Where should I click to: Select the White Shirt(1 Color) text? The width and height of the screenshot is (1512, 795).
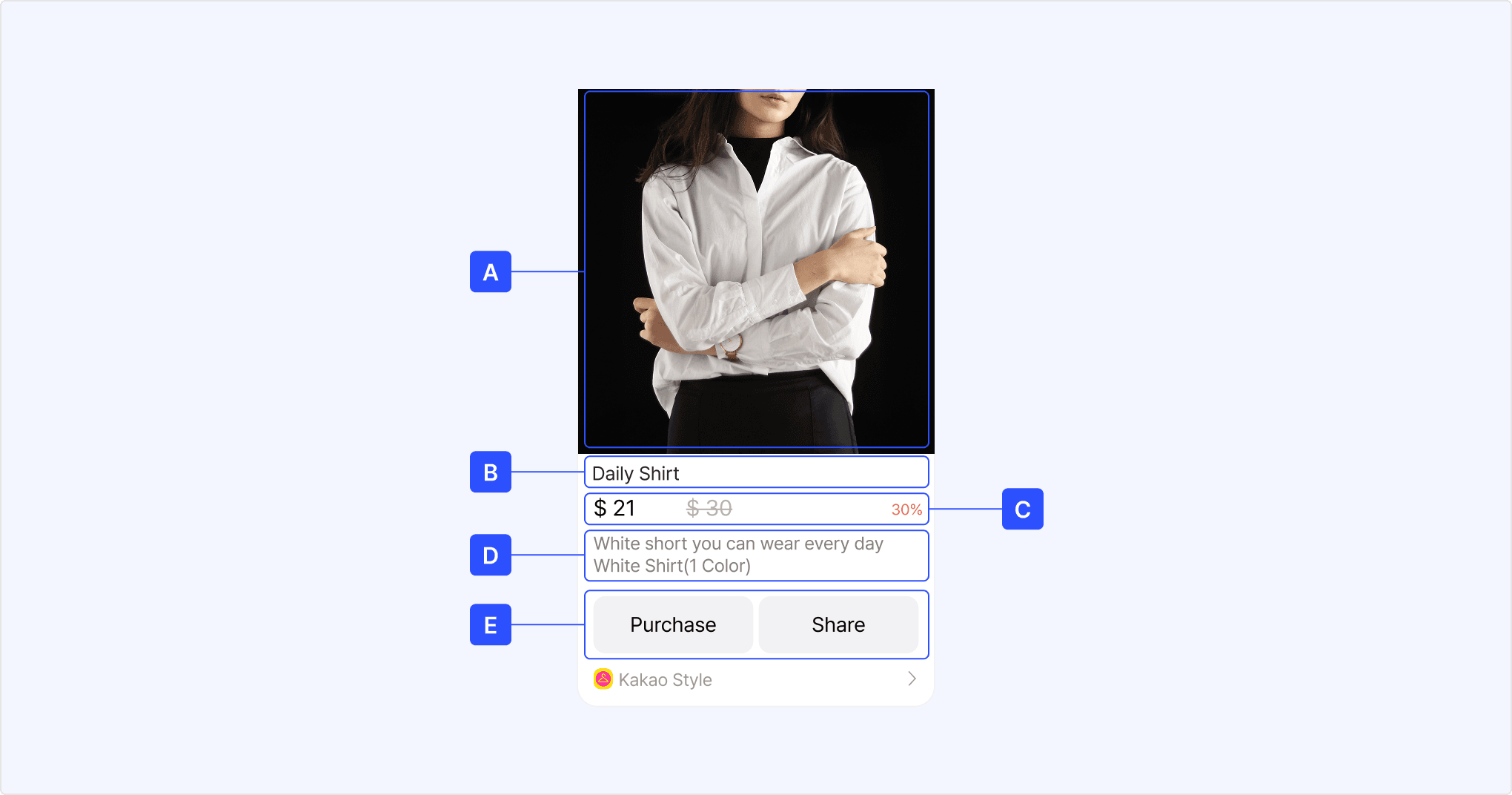coord(672,566)
